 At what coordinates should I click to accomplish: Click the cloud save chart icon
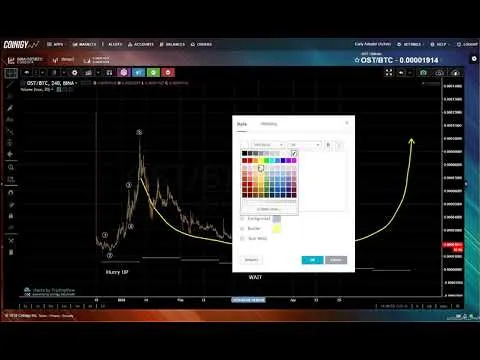point(439,73)
